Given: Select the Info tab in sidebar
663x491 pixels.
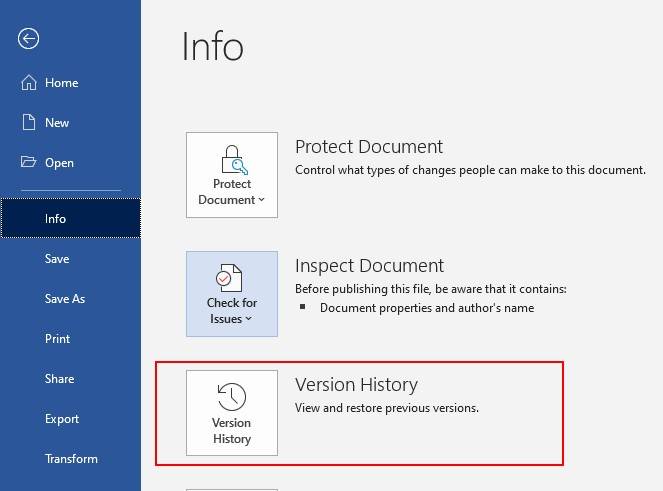Looking at the screenshot, I should 71,218.
